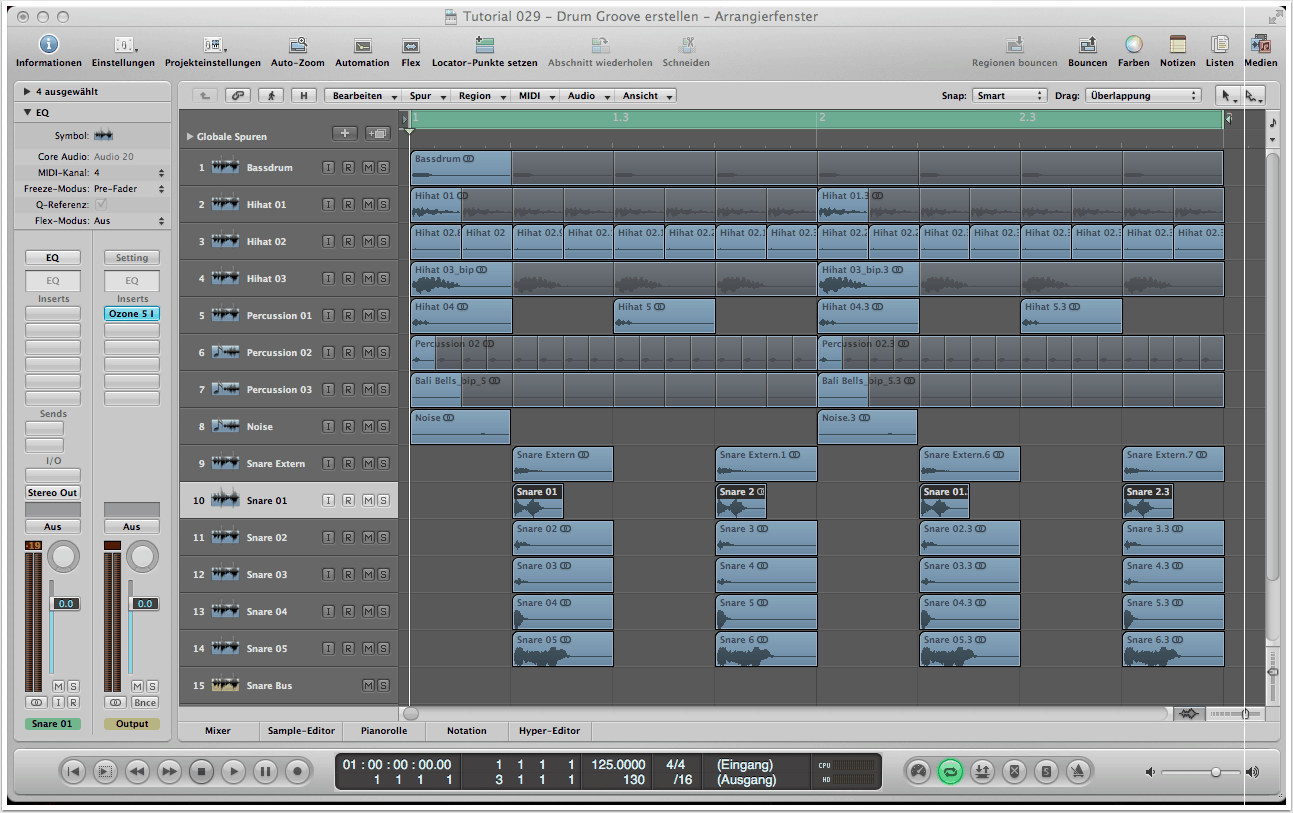The height and width of the screenshot is (813, 1293).
Task: Open the Bouncen export icon
Action: (x=1087, y=45)
